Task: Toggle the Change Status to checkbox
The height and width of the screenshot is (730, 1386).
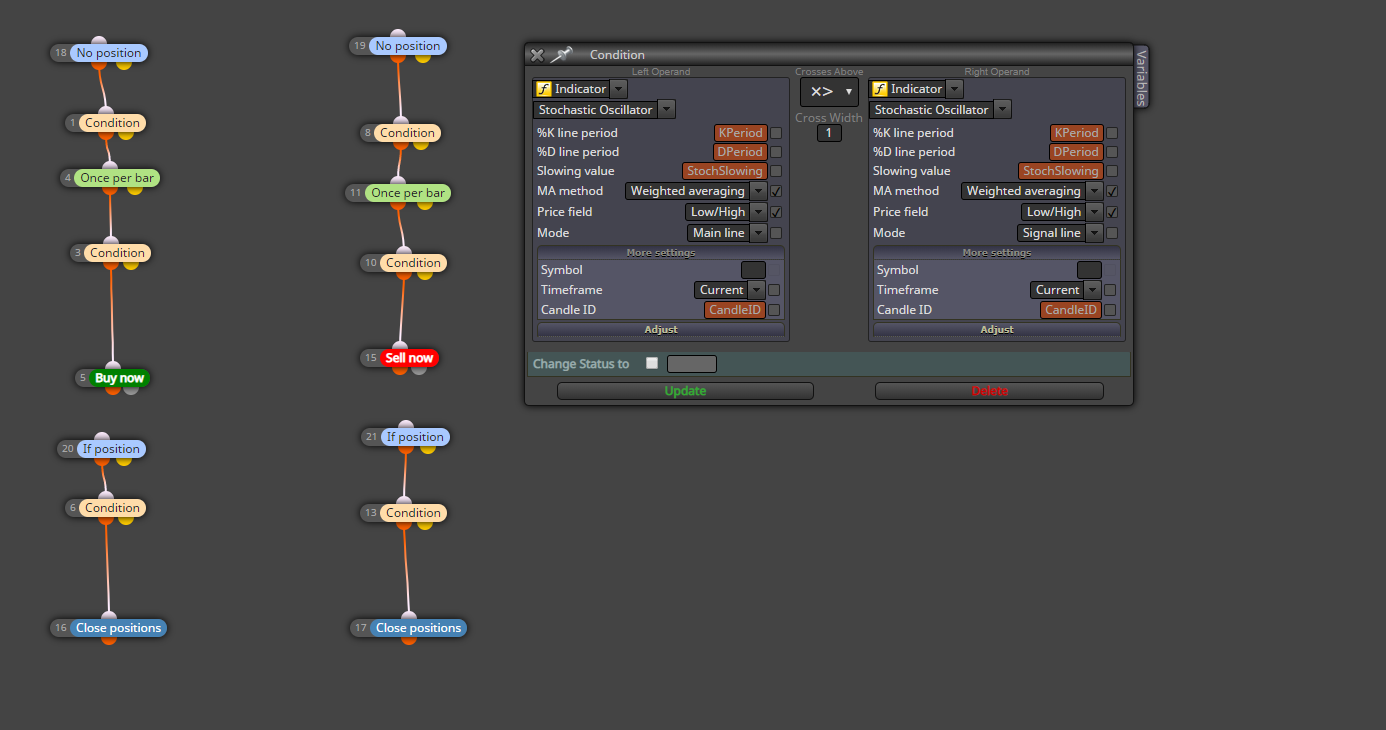Action: tap(652, 363)
